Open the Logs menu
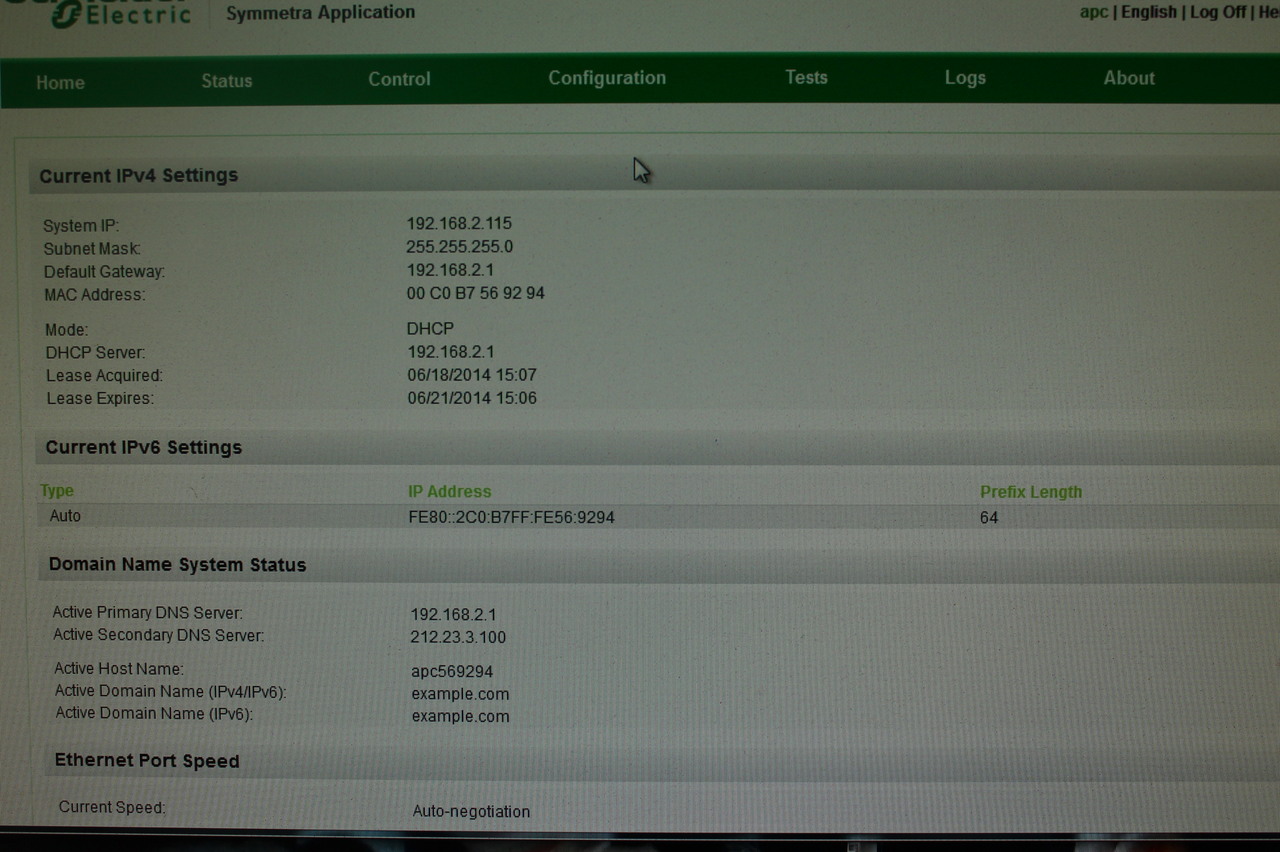This screenshot has width=1280, height=852. point(965,78)
